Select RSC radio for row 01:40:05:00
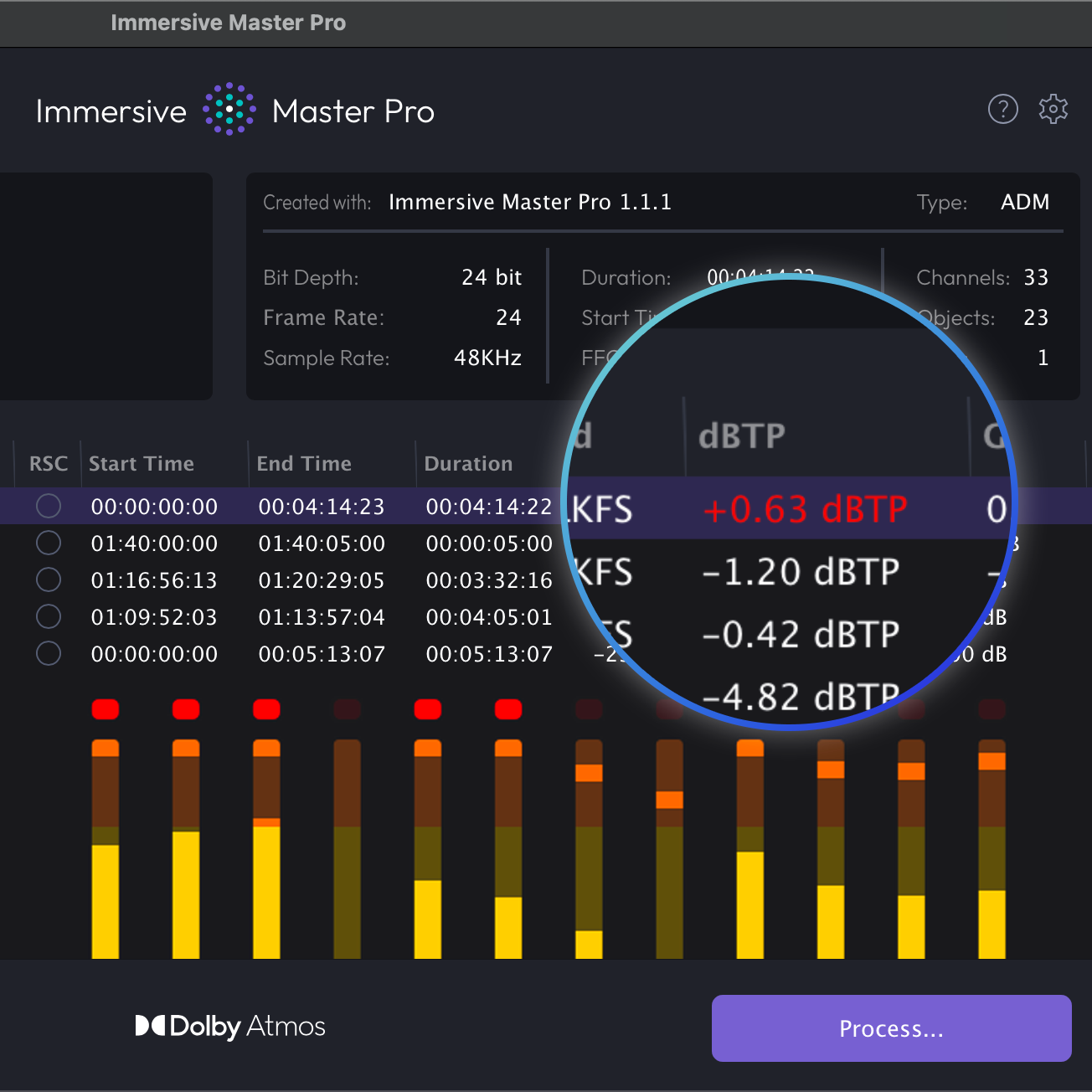1092x1092 pixels. tap(49, 543)
